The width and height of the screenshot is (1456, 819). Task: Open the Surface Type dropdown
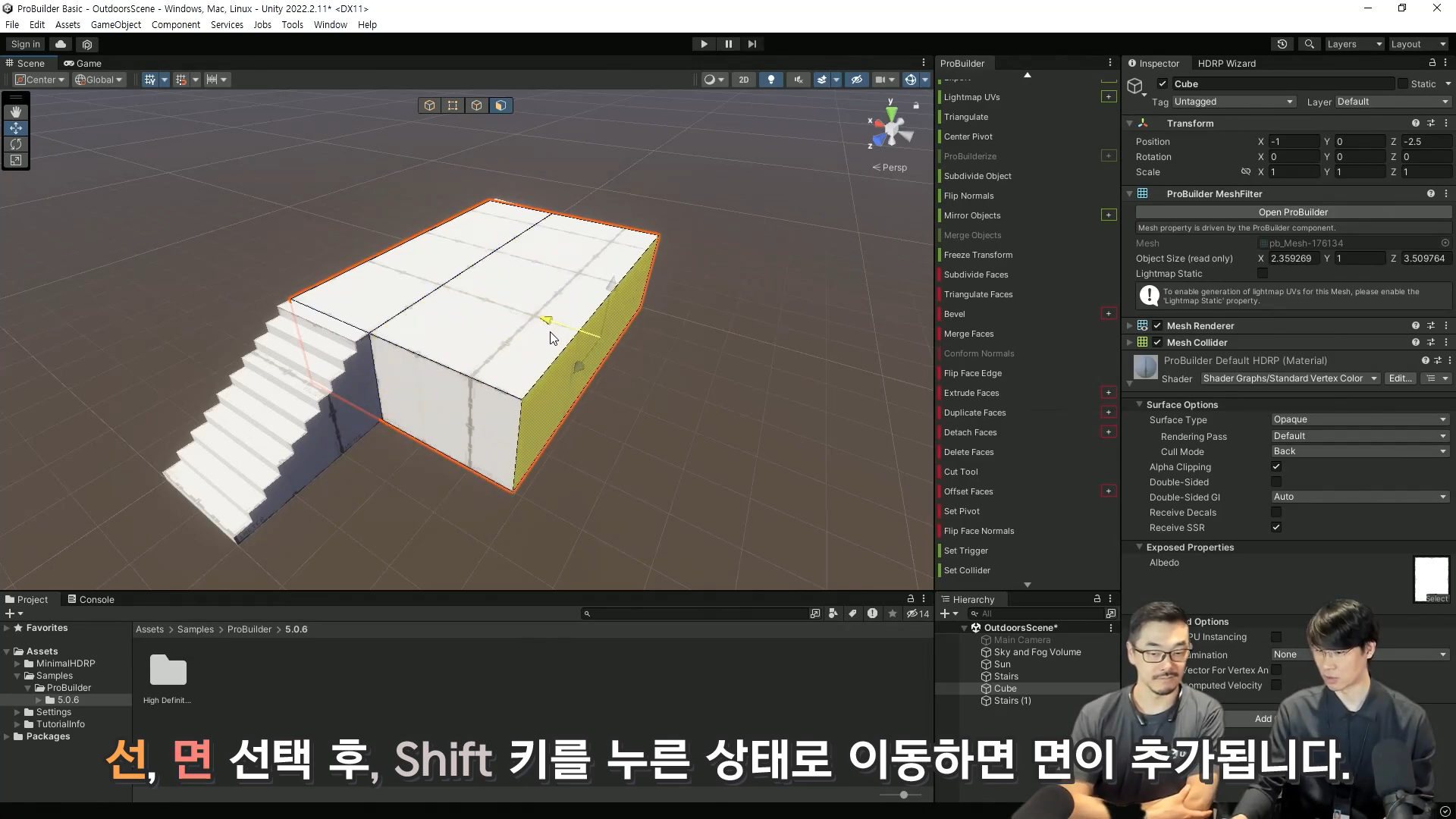click(x=1359, y=419)
